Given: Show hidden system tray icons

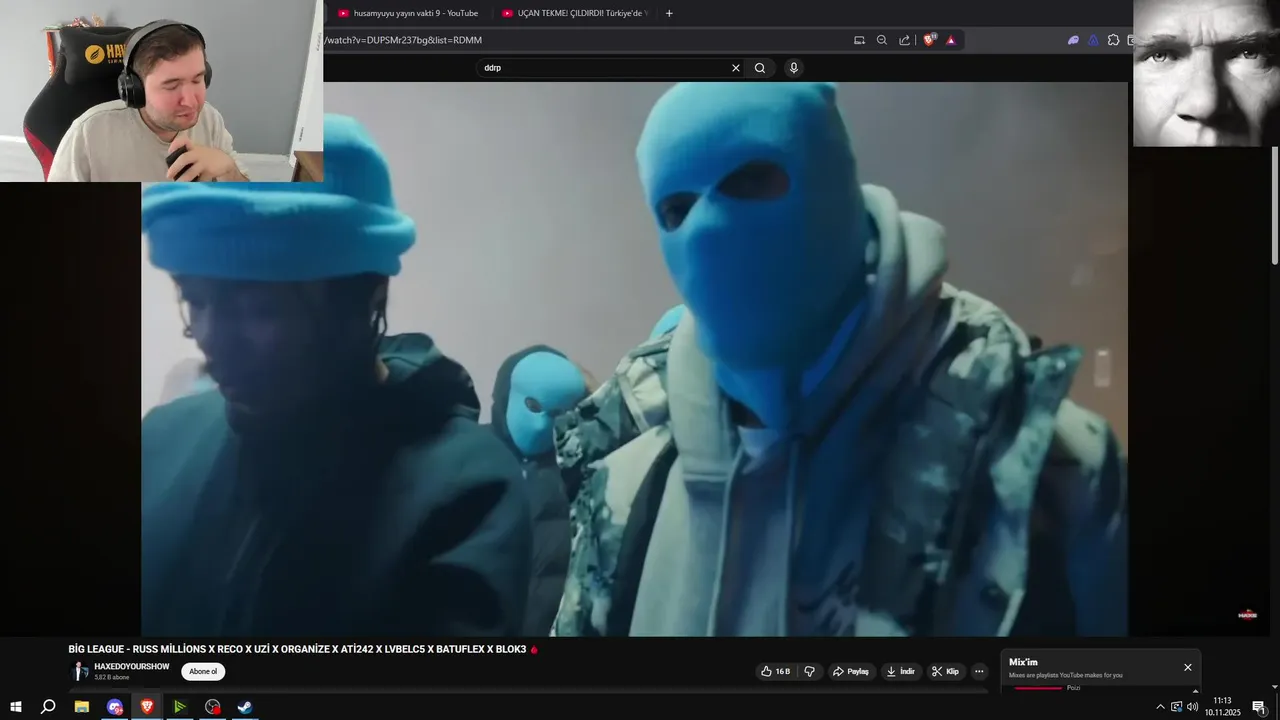Looking at the screenshot, I should pos(1160,707).
